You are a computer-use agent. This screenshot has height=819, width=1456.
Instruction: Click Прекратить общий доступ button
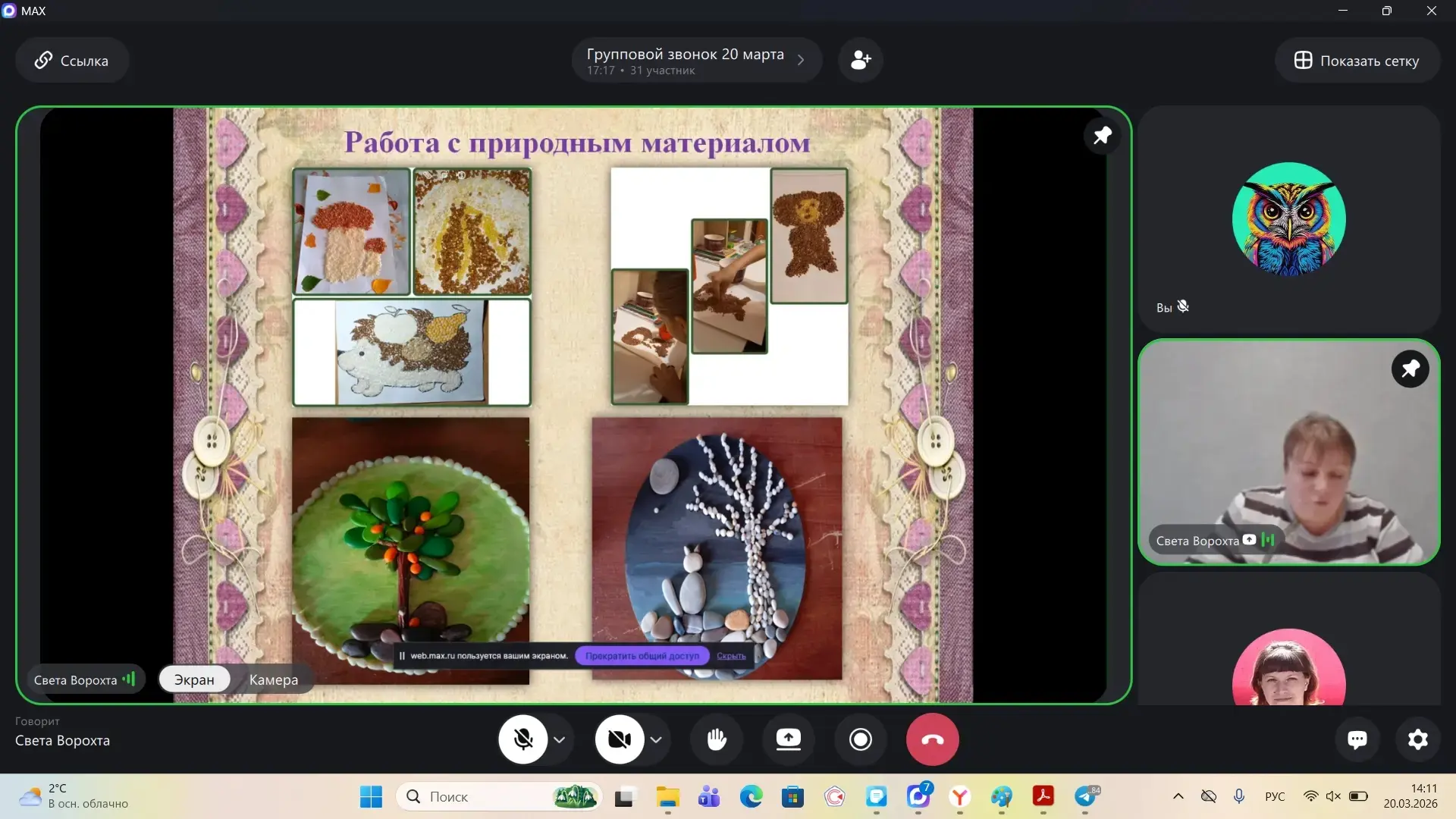pyautogui.click(x=642, y=656)
